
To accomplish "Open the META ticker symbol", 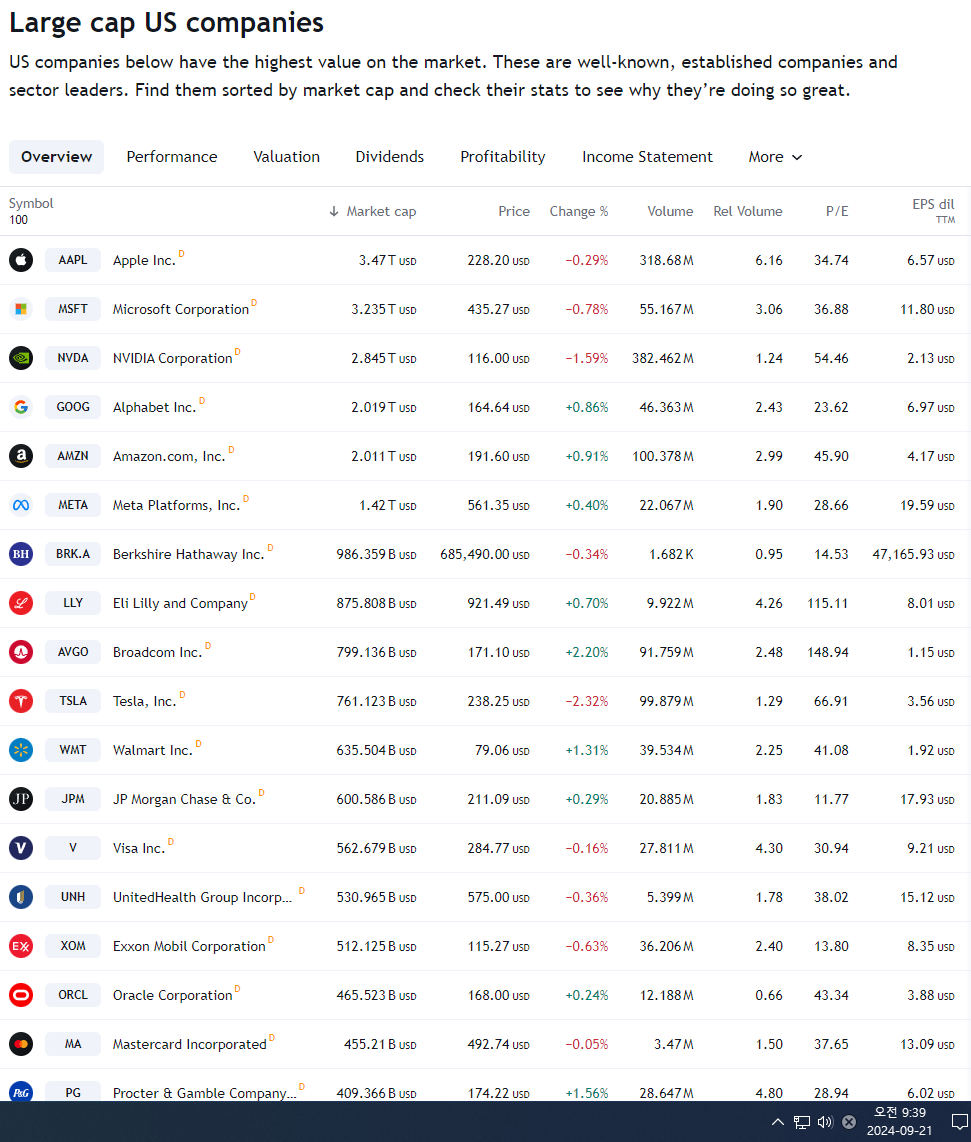I will pos(73,505).
